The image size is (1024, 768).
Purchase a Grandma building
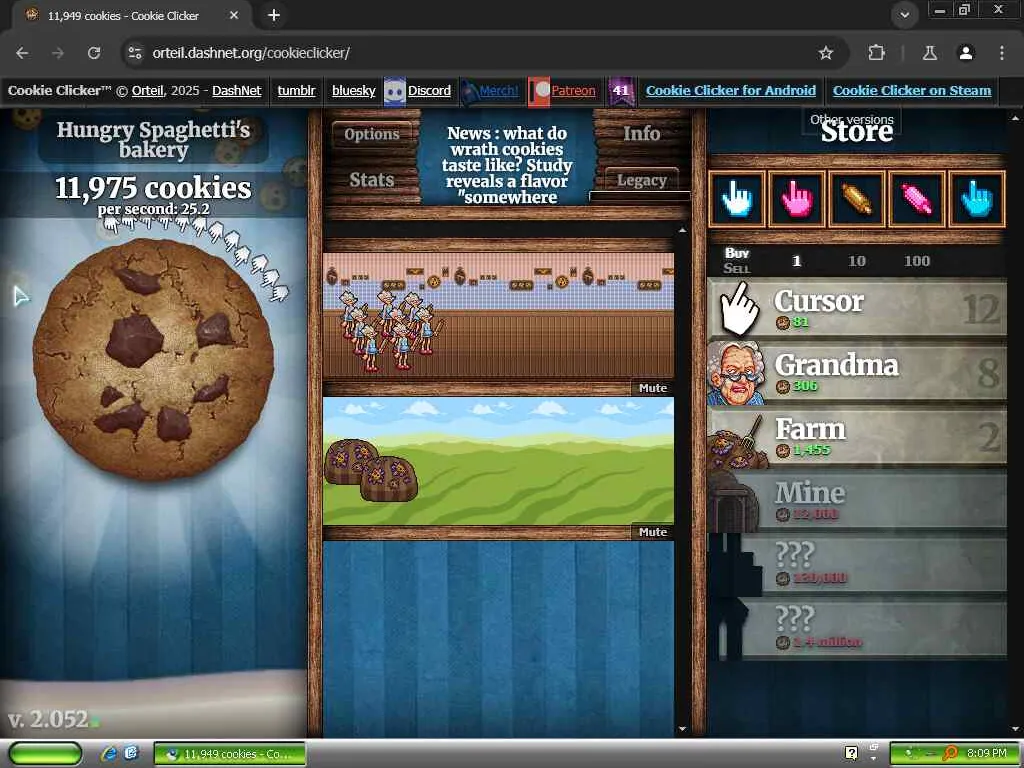pos(857,372)
